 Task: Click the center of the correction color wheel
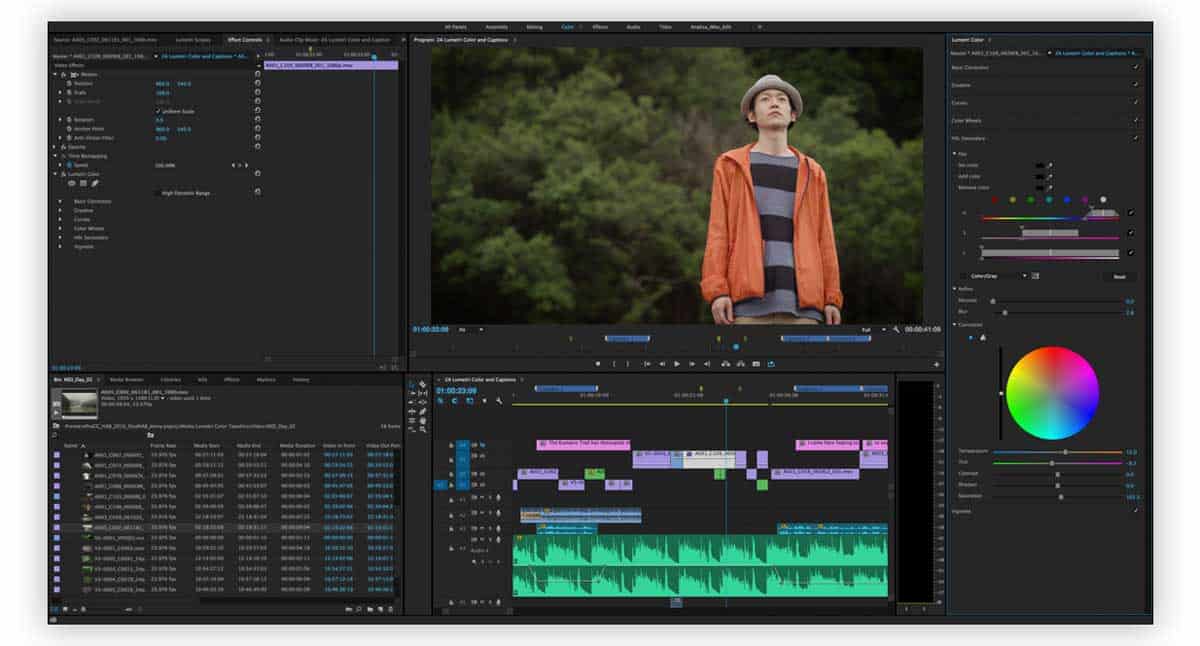pos(1052,392)
